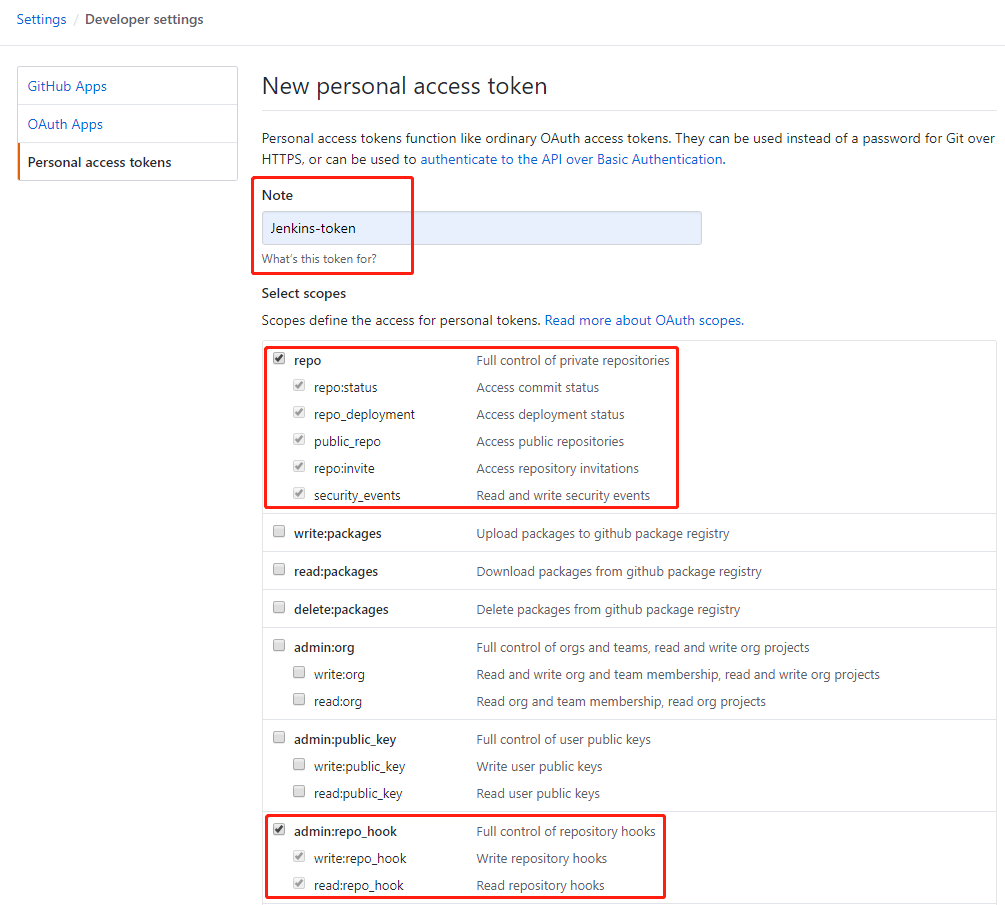Uncheck the repo scope checkbox

tap(278, 357)
